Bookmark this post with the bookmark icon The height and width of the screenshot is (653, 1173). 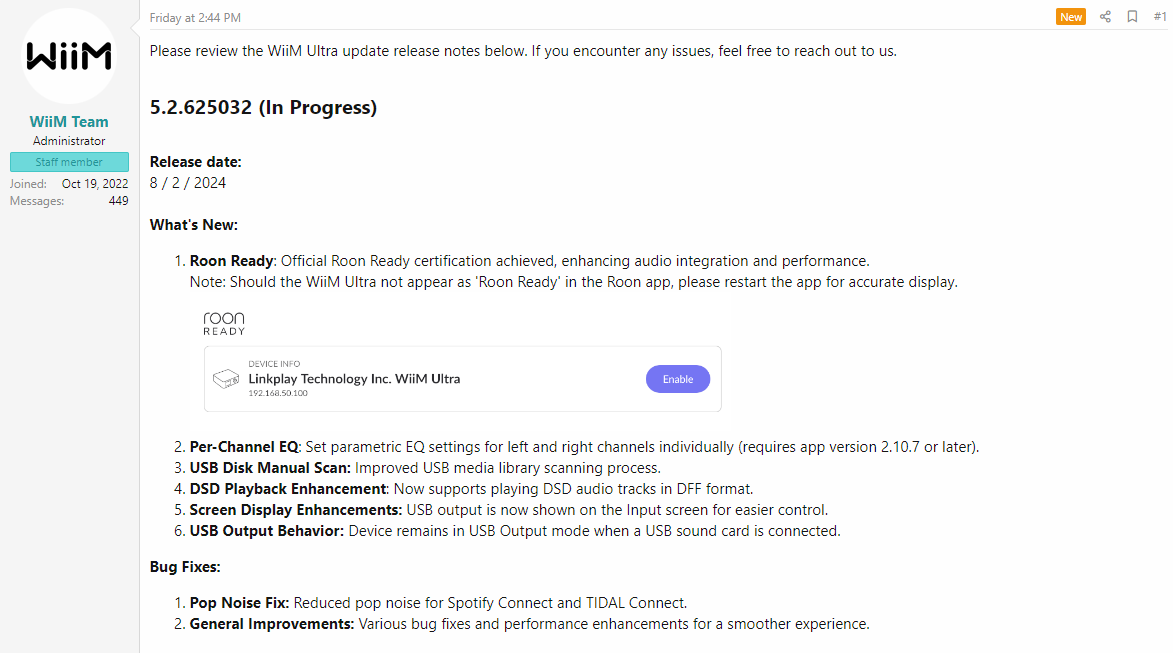1132,16
